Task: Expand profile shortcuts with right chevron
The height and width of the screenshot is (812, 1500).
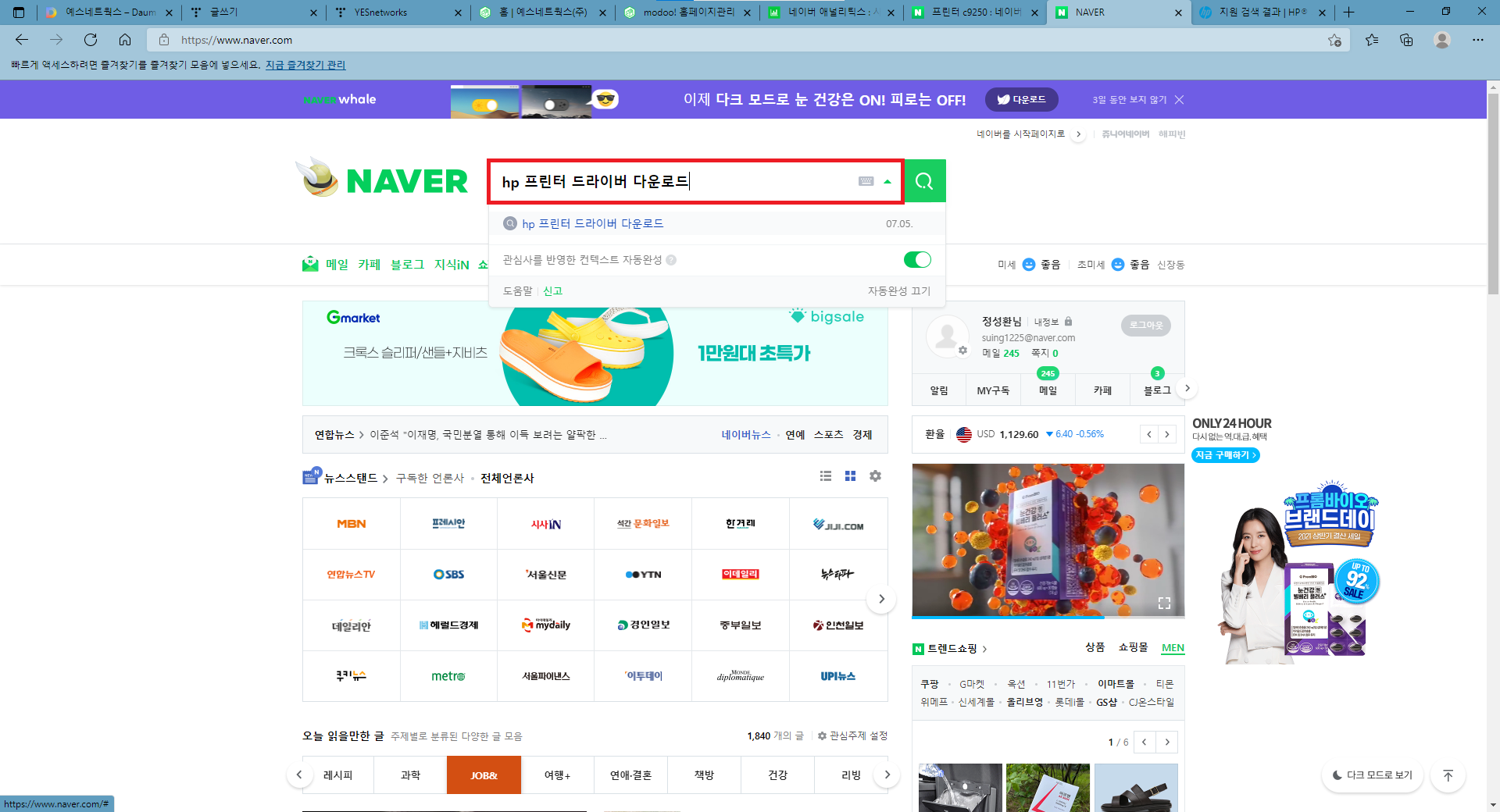Action: coord(1187,388)
